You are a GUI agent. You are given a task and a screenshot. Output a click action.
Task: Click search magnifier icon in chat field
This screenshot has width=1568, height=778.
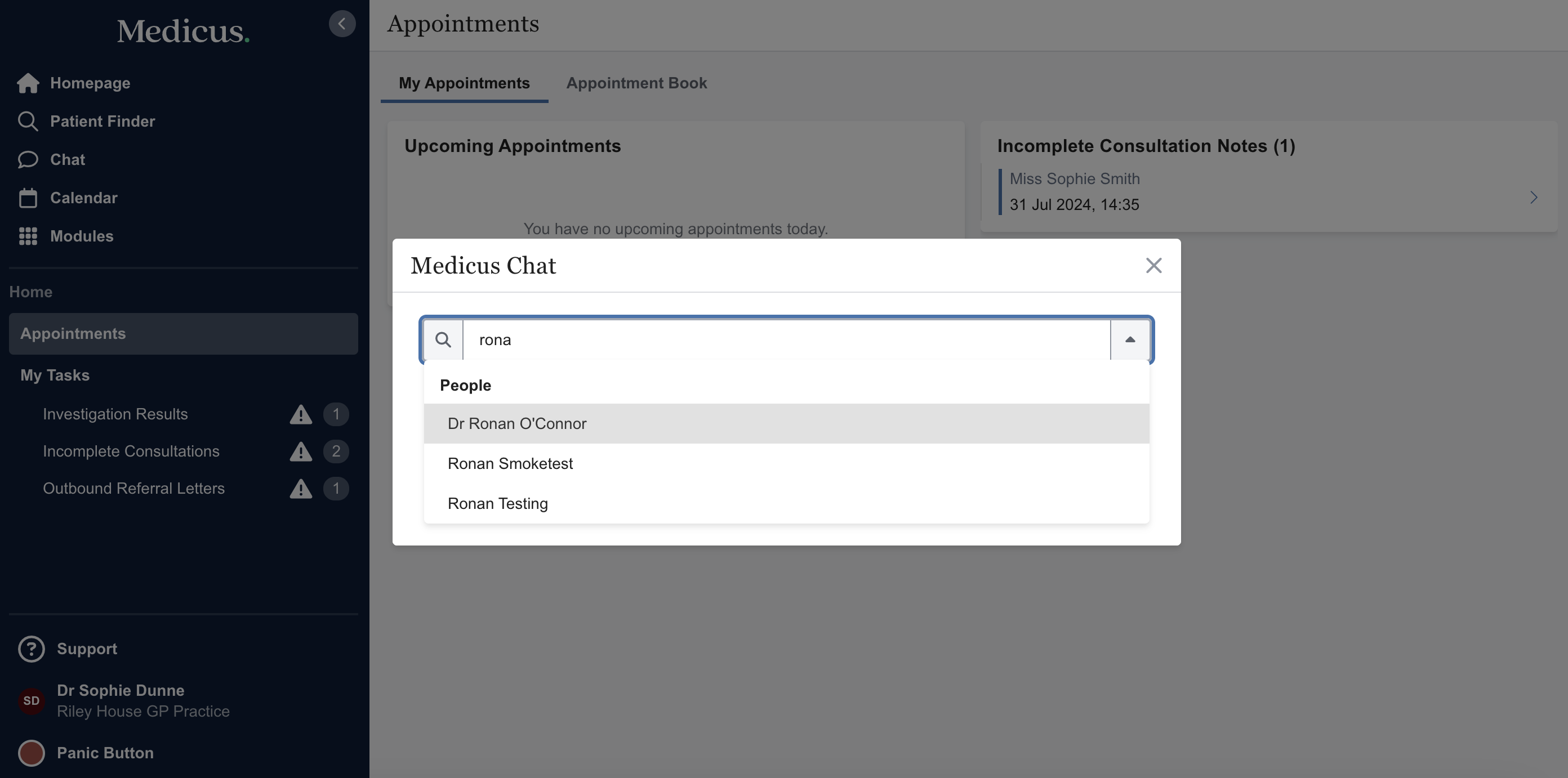443,339
